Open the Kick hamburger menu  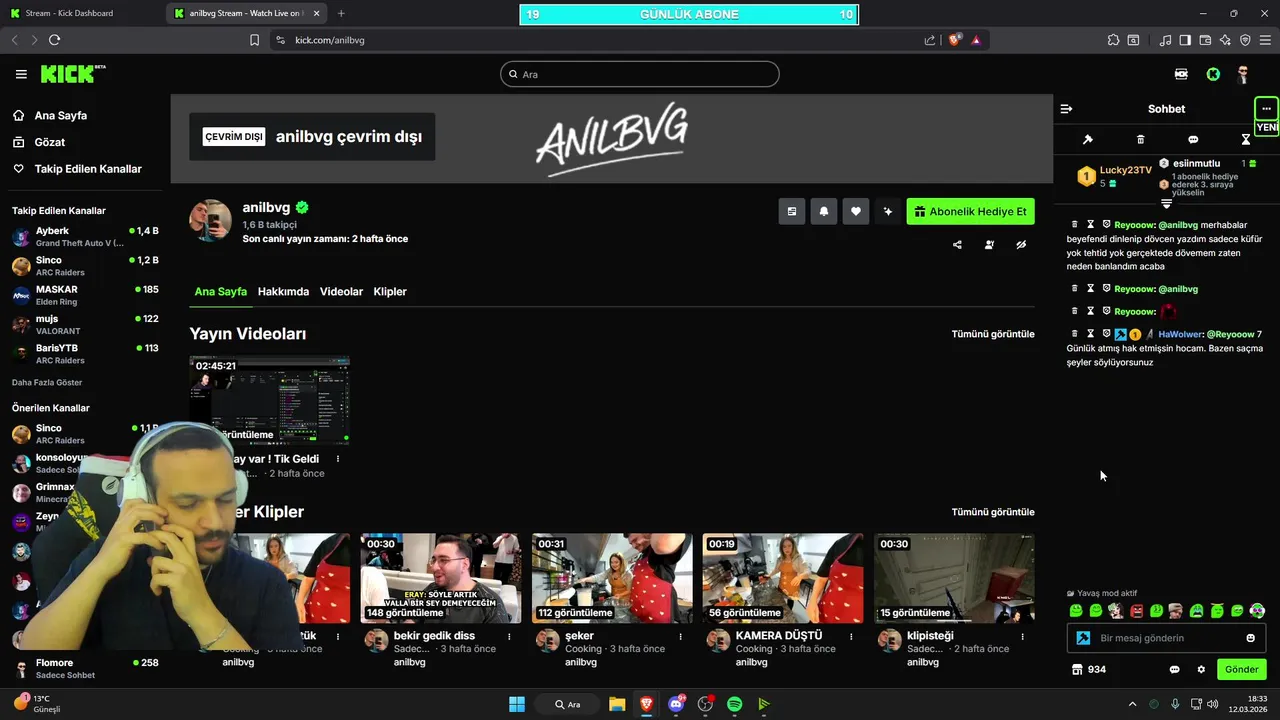click(21, 74)
